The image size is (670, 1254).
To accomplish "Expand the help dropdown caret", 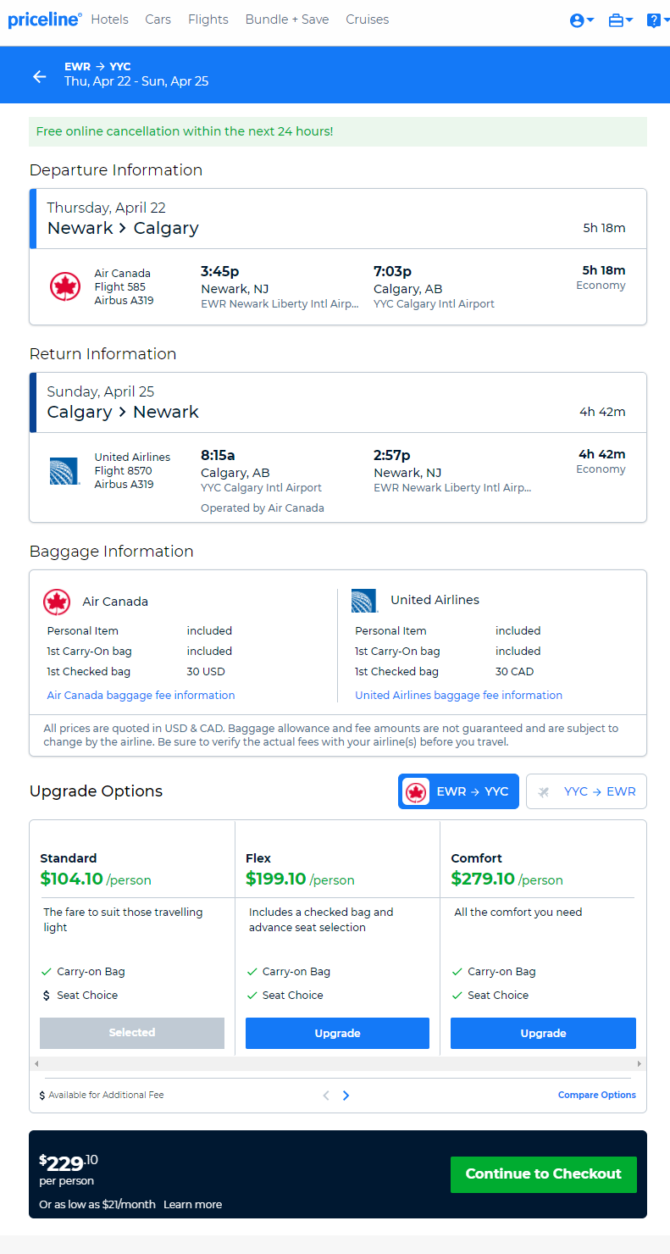I will pos(666,21).
